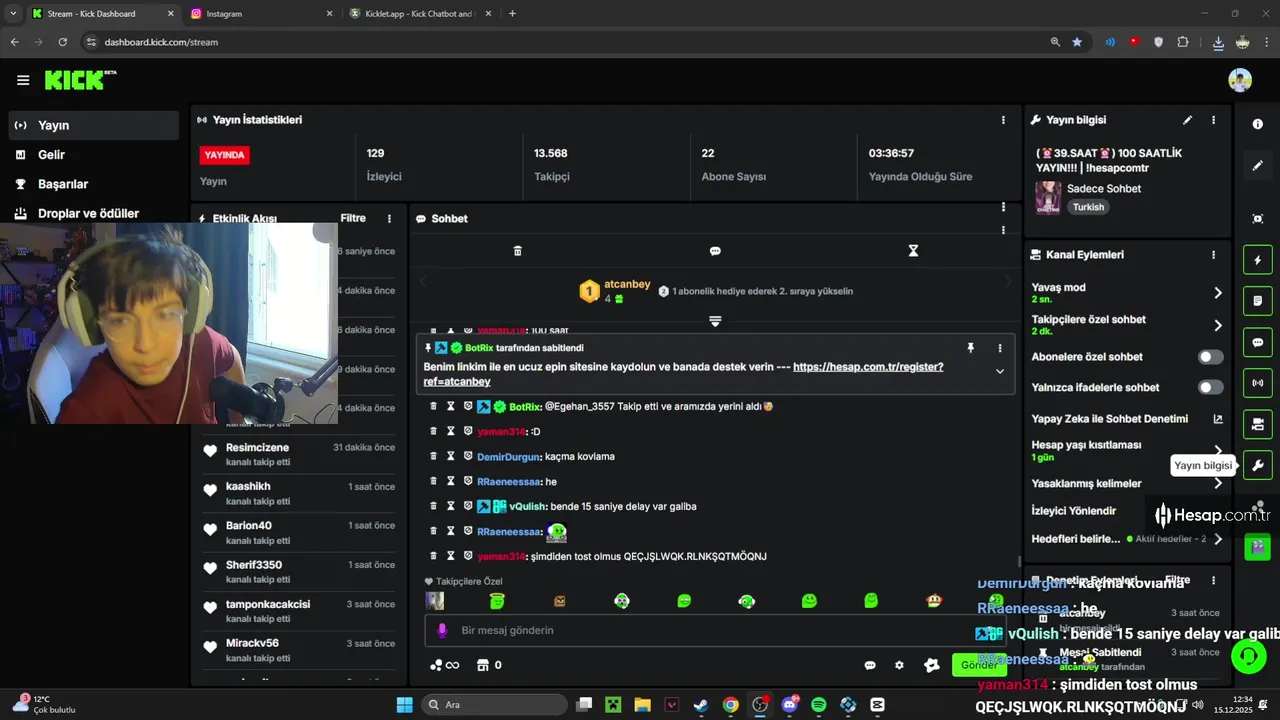
Task: Open the shop icon below the message box
Action: pyautogui.click(x=482, y=665)
